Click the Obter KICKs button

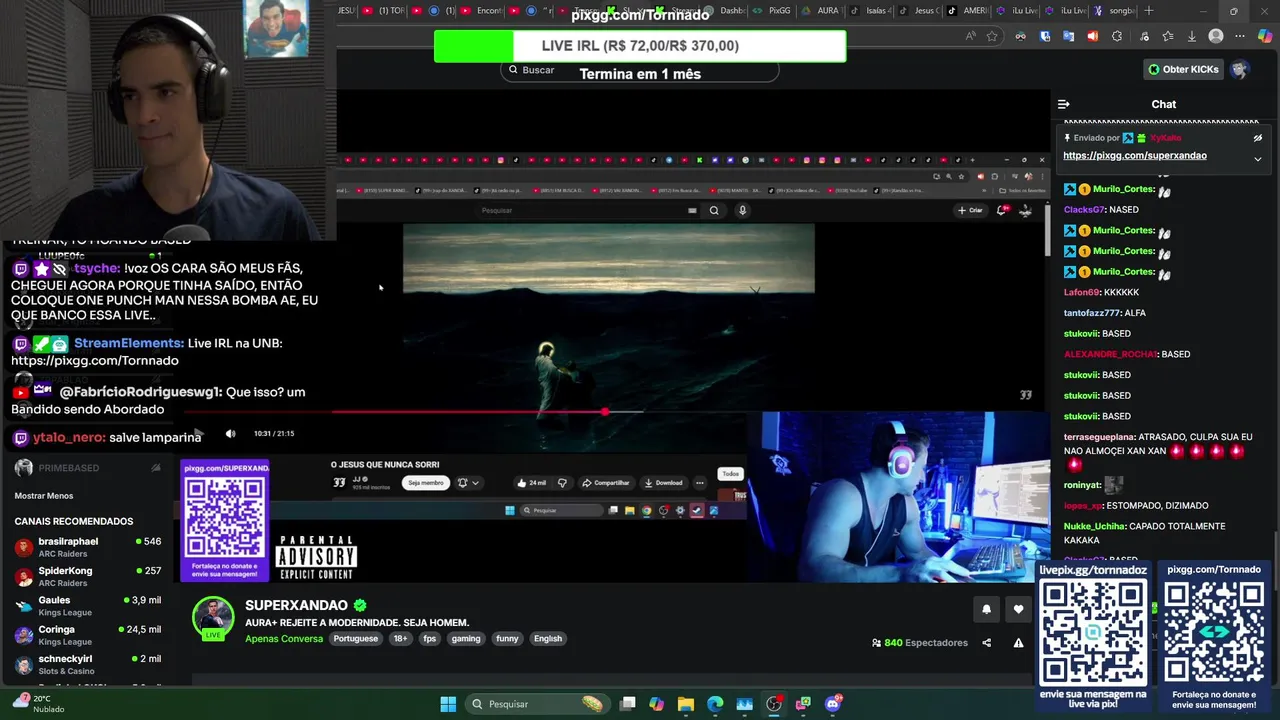click(1184, 69)
